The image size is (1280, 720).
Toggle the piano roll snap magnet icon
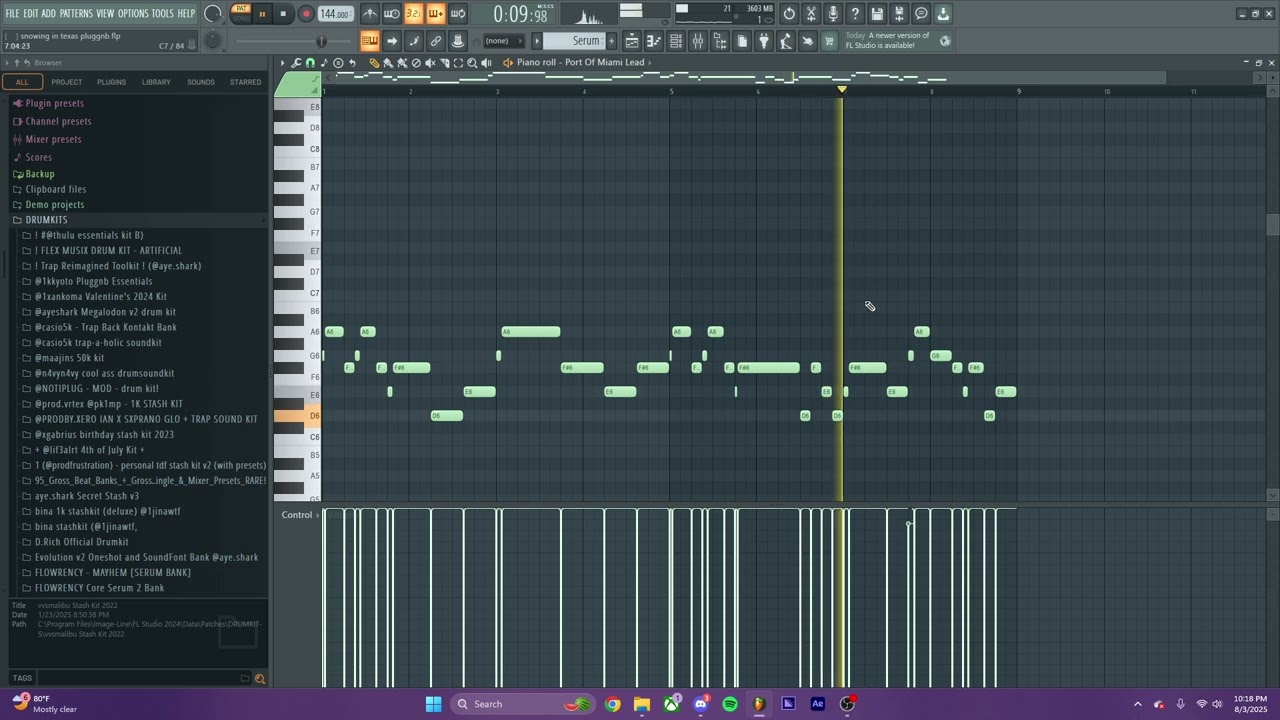point(310,63)
